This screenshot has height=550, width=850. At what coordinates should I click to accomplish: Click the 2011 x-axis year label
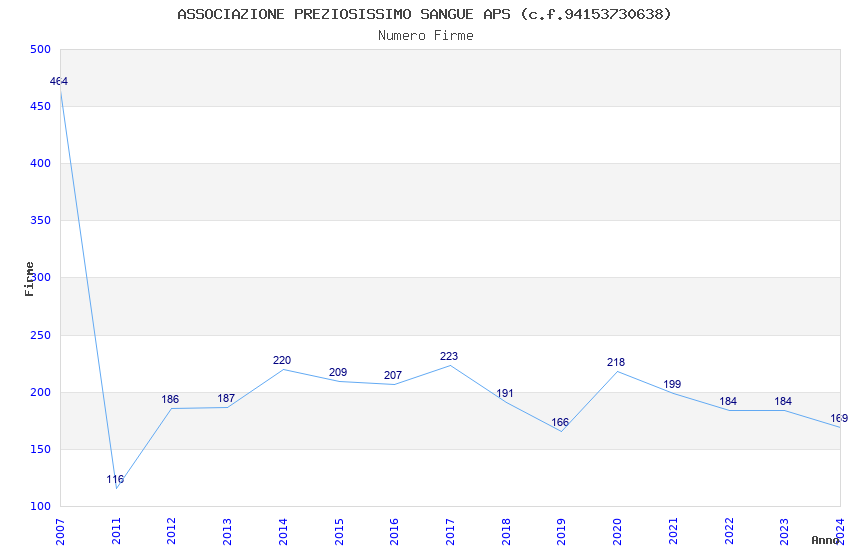(x=116, y=531)
